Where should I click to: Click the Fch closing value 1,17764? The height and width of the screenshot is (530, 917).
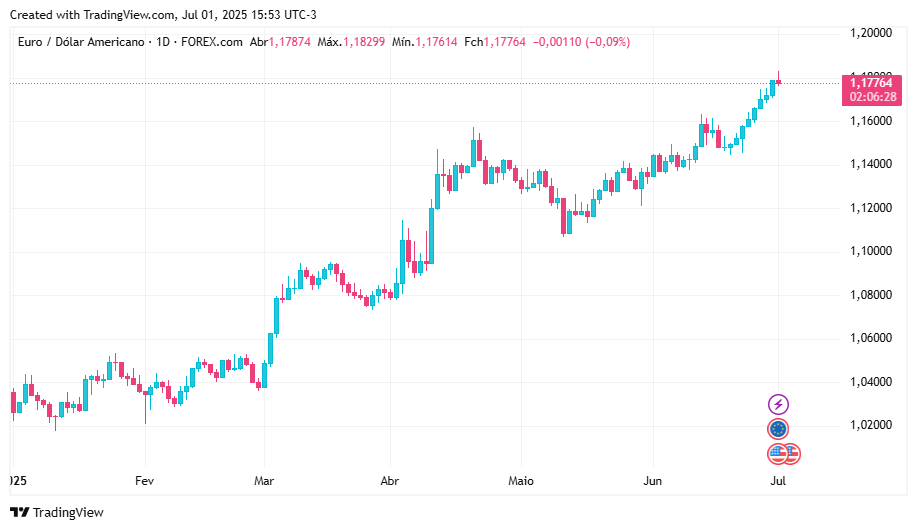[x=504, y=42]
